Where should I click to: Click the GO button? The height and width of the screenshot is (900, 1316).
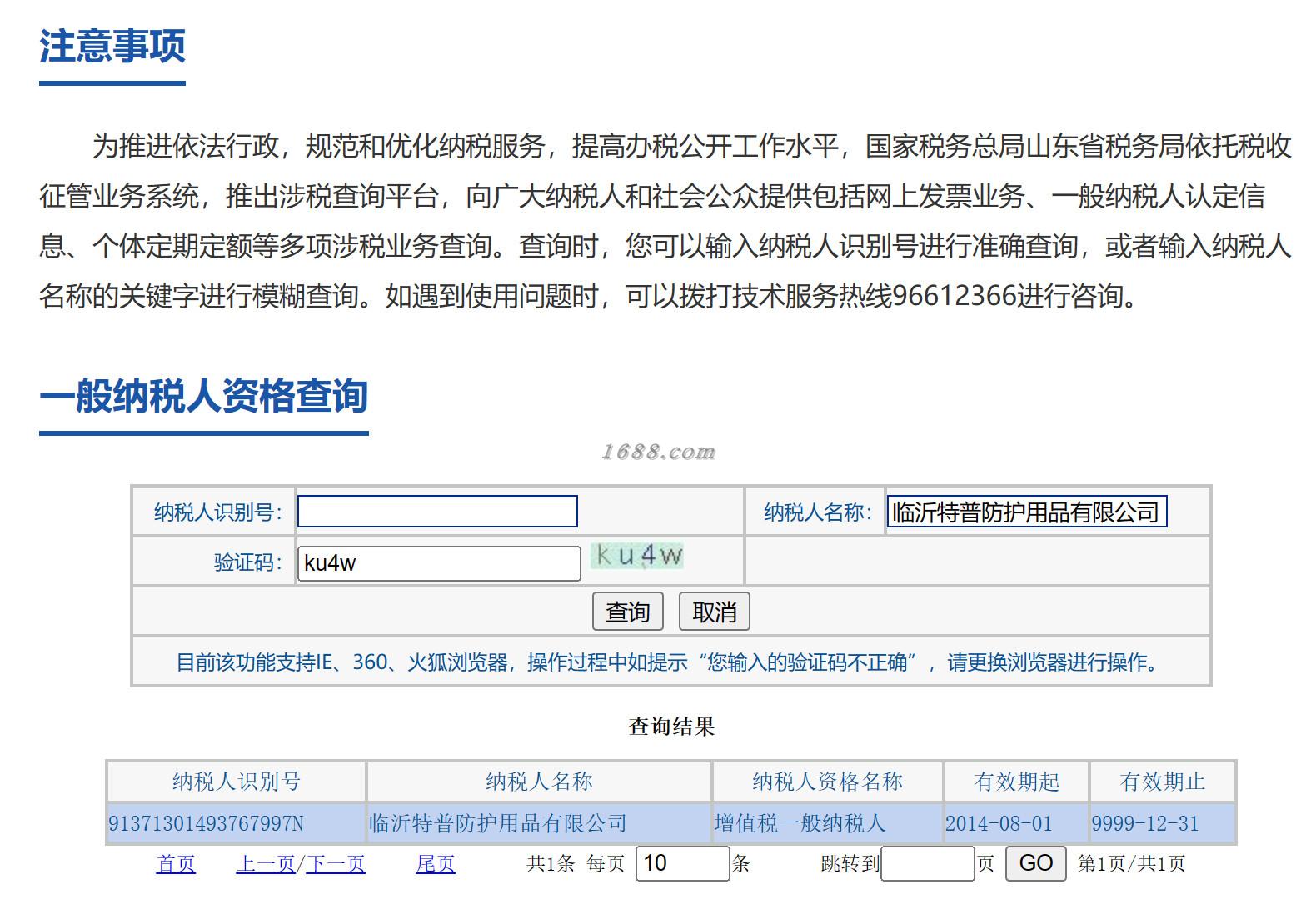(1036, 863)
